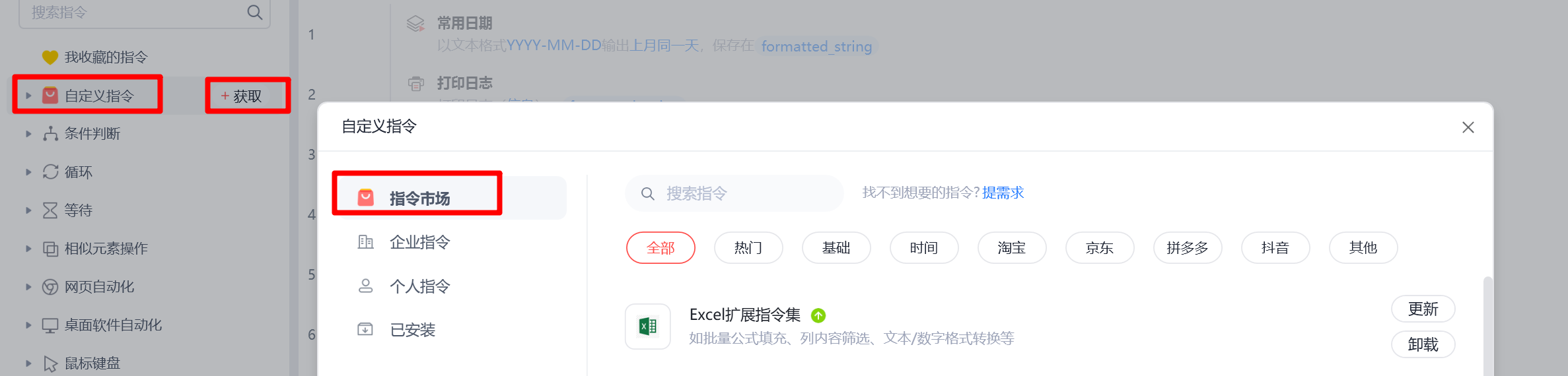Click the 提需求 link
Screen dimensions: 1568x376
pyautogui.click(x=1003, y=193)
